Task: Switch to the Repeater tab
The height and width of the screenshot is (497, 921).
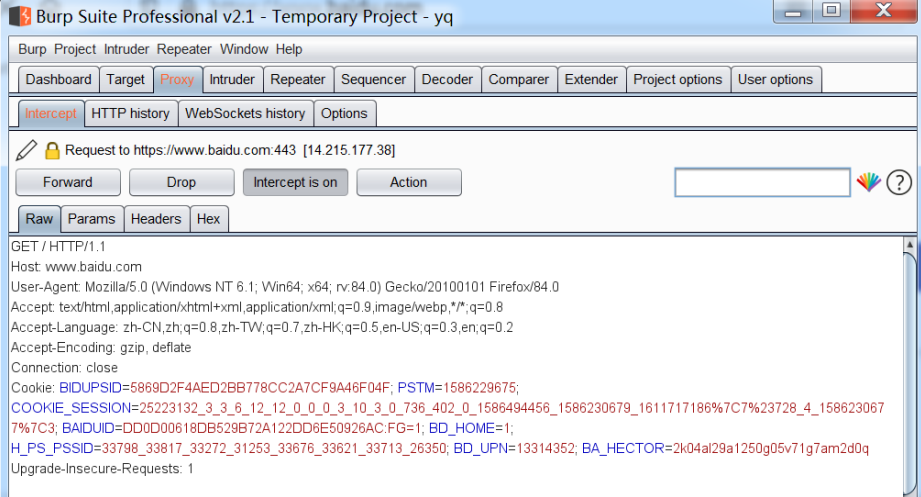Action: [x=298, y=79]
